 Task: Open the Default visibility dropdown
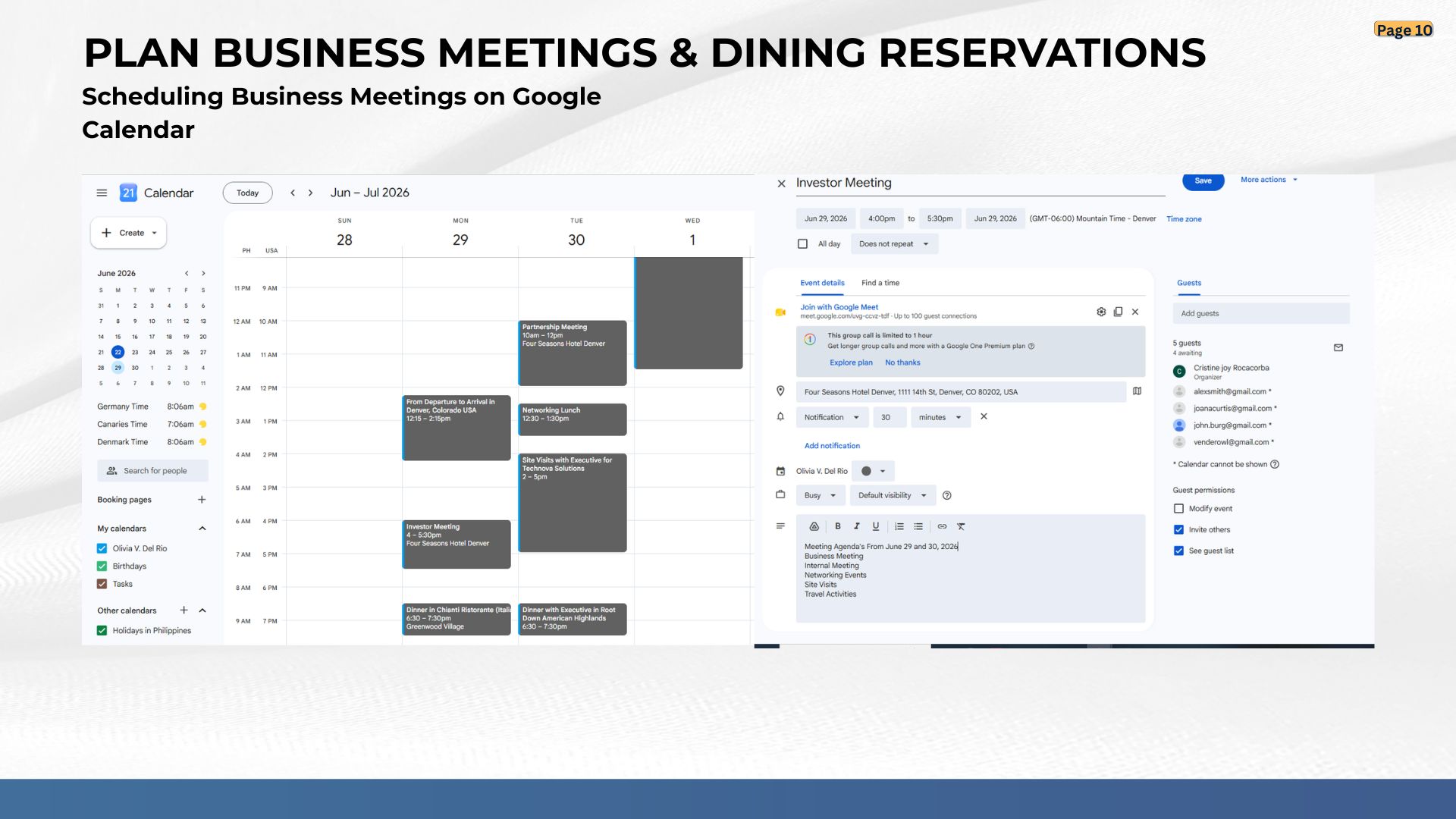(893, 495)
